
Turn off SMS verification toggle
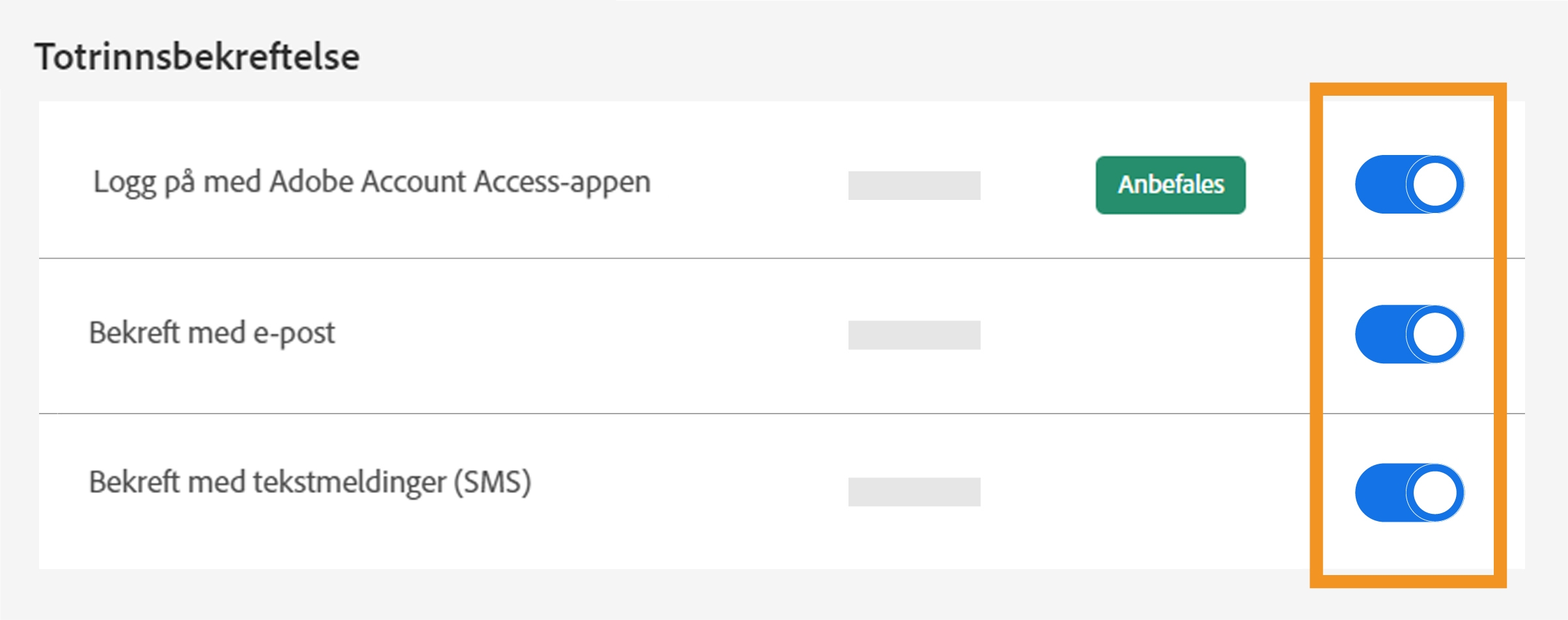(x=1409, y=492)
